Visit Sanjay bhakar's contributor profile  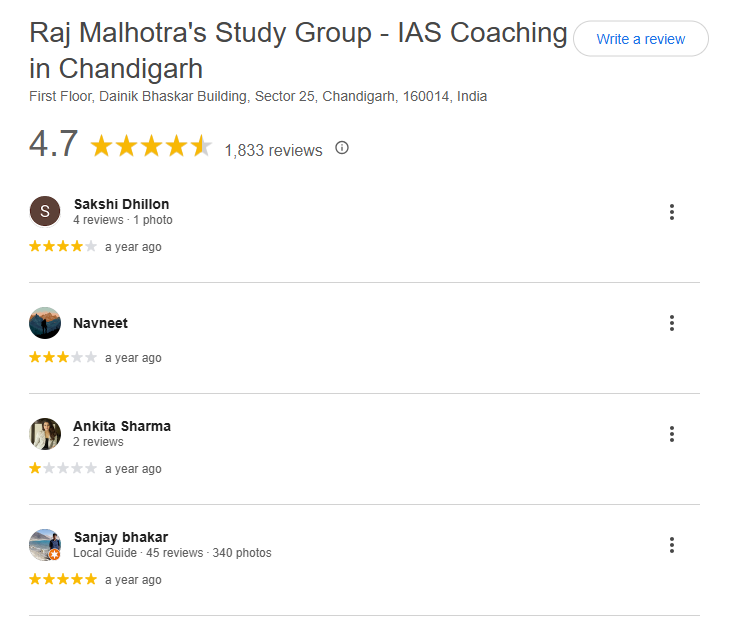[121, 537]
